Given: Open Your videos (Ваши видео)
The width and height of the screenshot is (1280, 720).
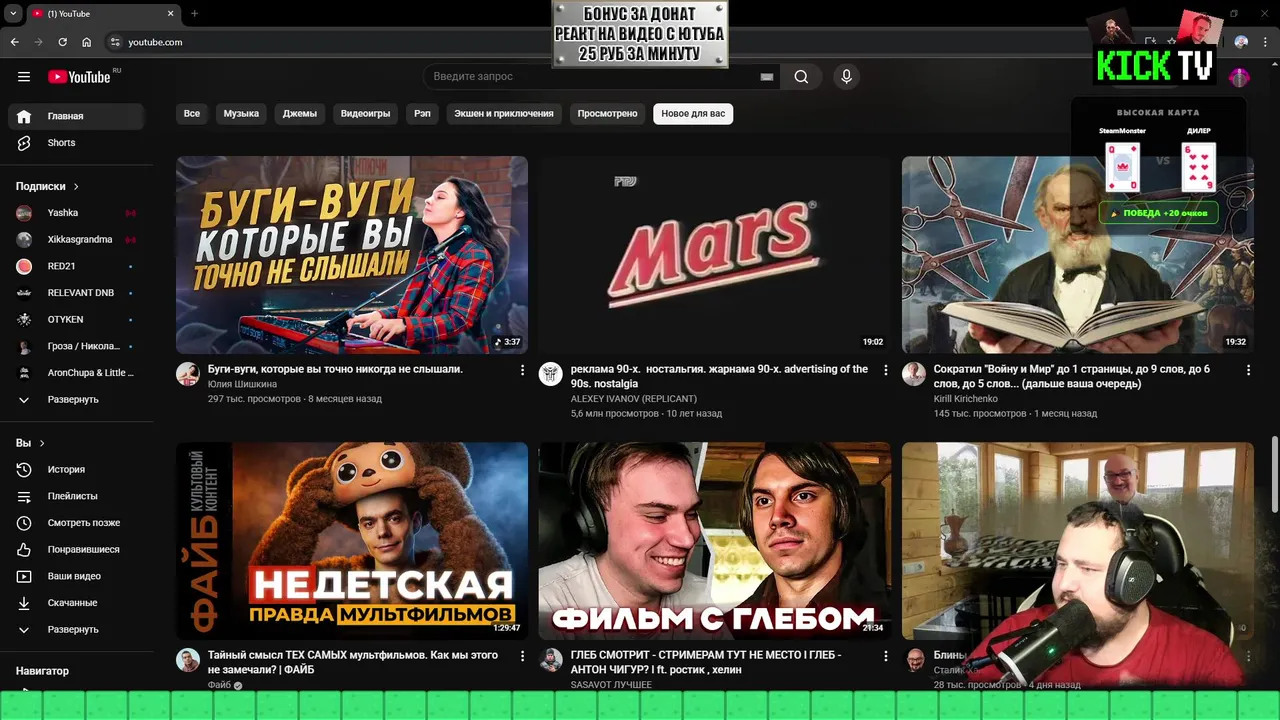Looking at the screenshot, I should point(76,576).
